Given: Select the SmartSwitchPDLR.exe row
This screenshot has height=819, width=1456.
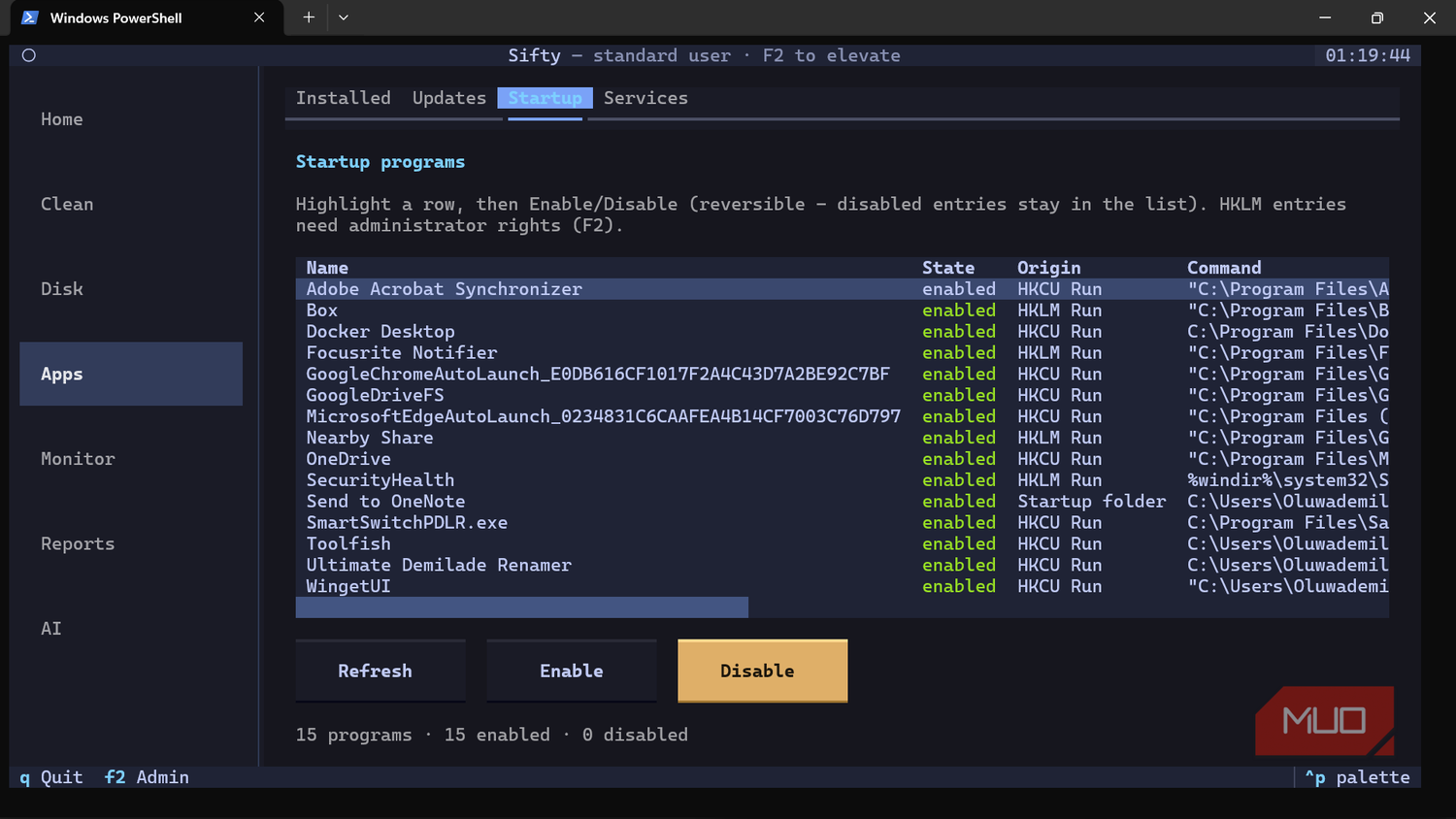Looking at the screenshot, I should click(x=843, y=523).
